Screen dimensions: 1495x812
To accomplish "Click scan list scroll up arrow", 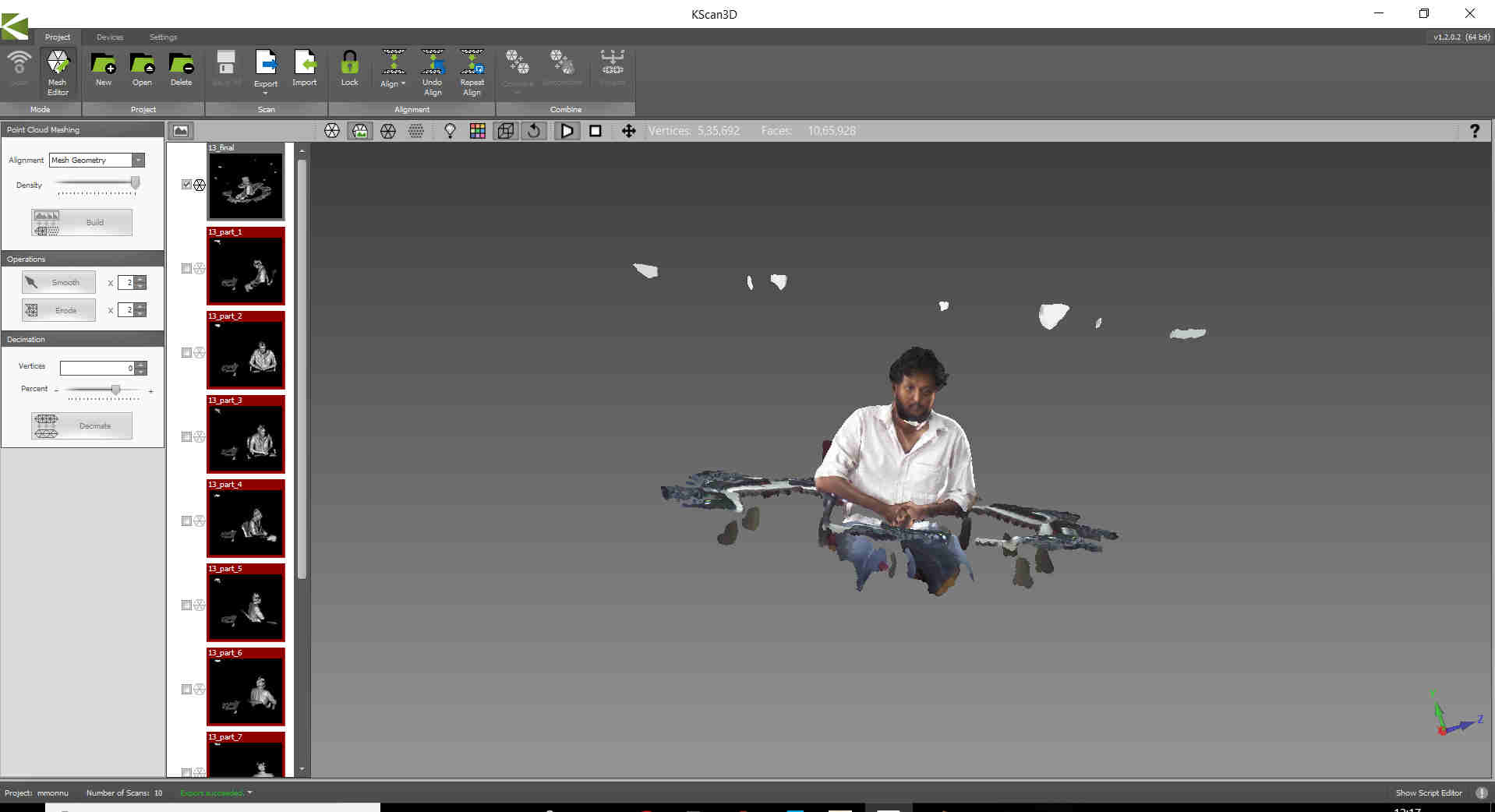I will (302, 150).
